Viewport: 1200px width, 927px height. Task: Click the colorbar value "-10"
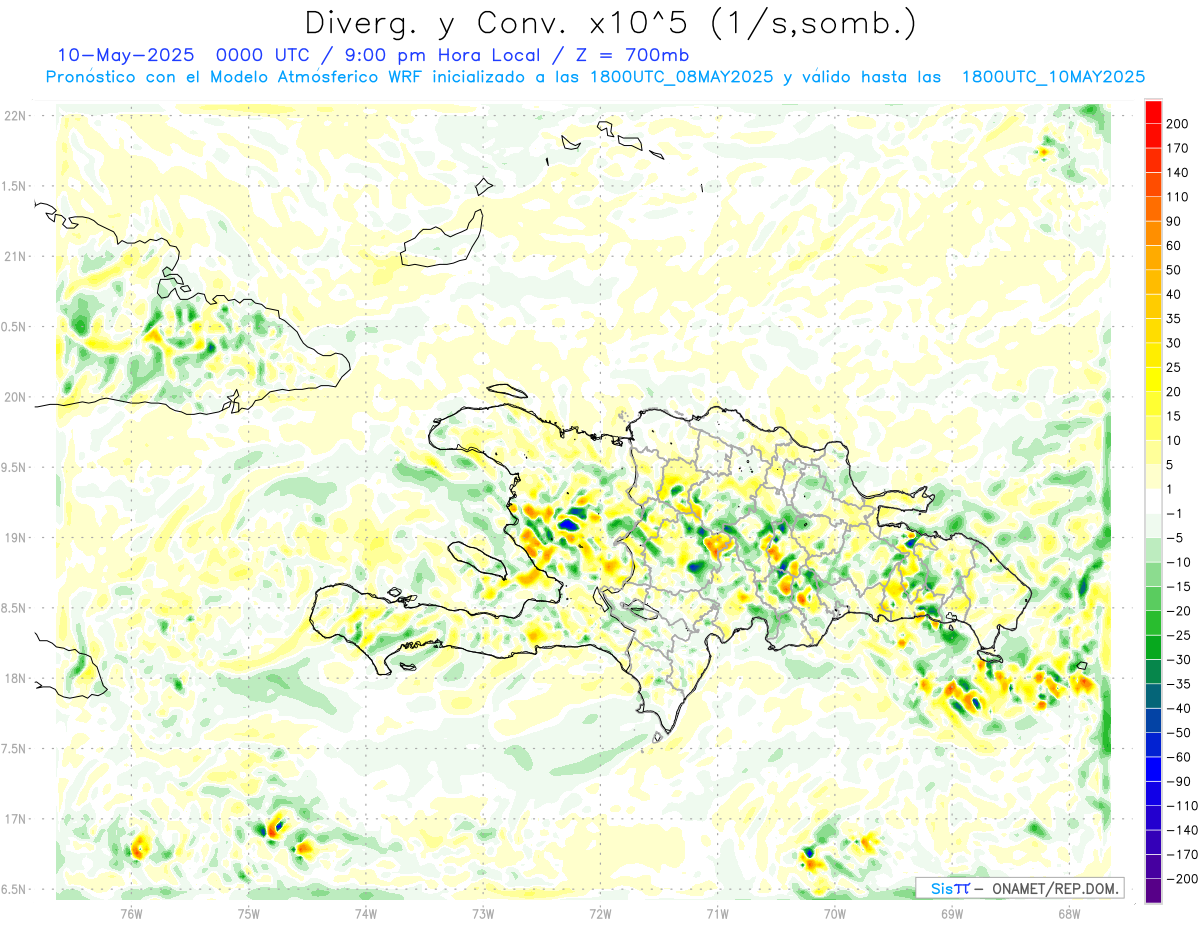[x=1179, y=563]
